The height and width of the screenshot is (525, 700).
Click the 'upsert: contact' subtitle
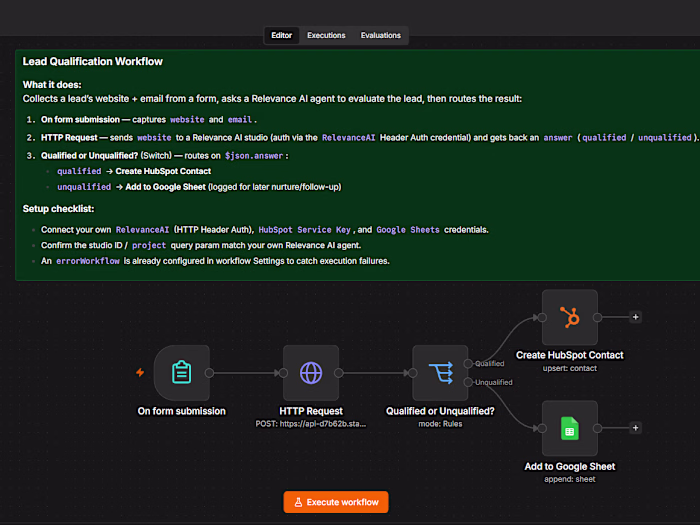(570, 369)
